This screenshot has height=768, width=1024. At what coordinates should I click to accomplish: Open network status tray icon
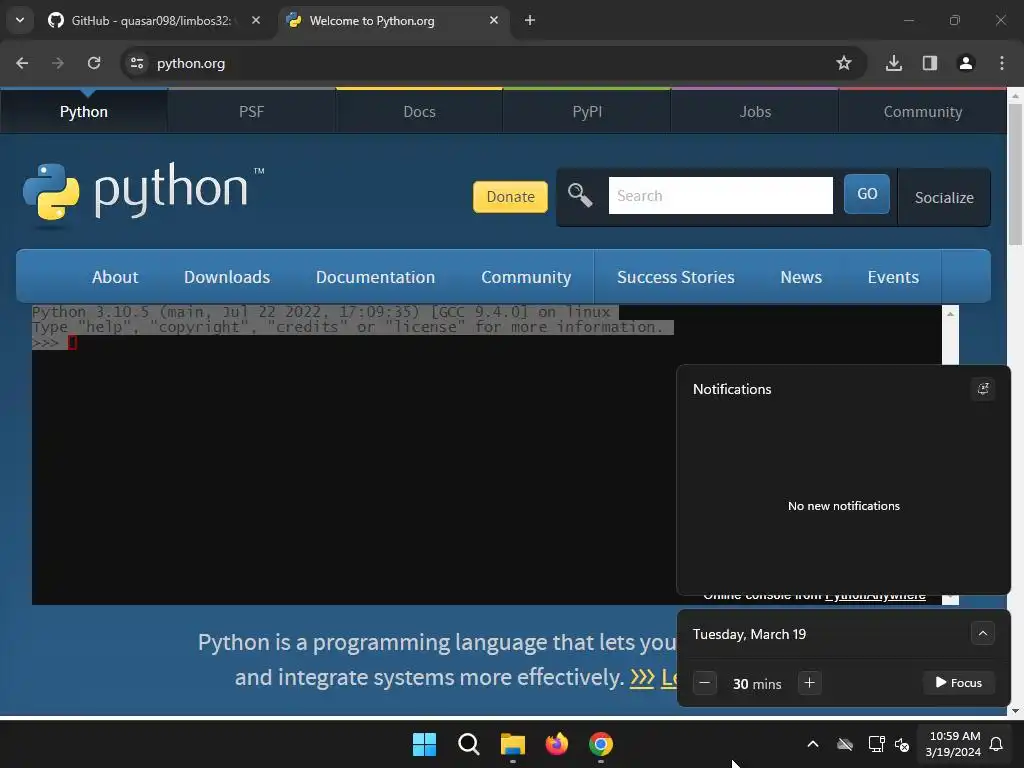[x=876, y=744]
